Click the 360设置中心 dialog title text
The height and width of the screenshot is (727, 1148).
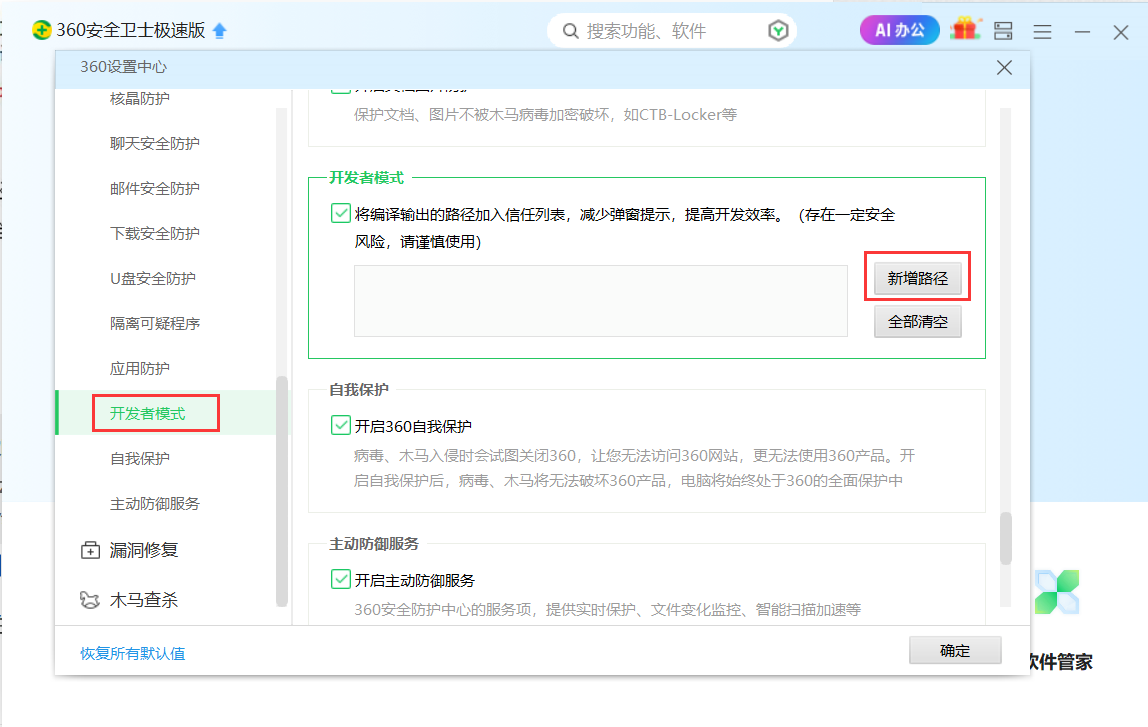click(x=124, y=67)
